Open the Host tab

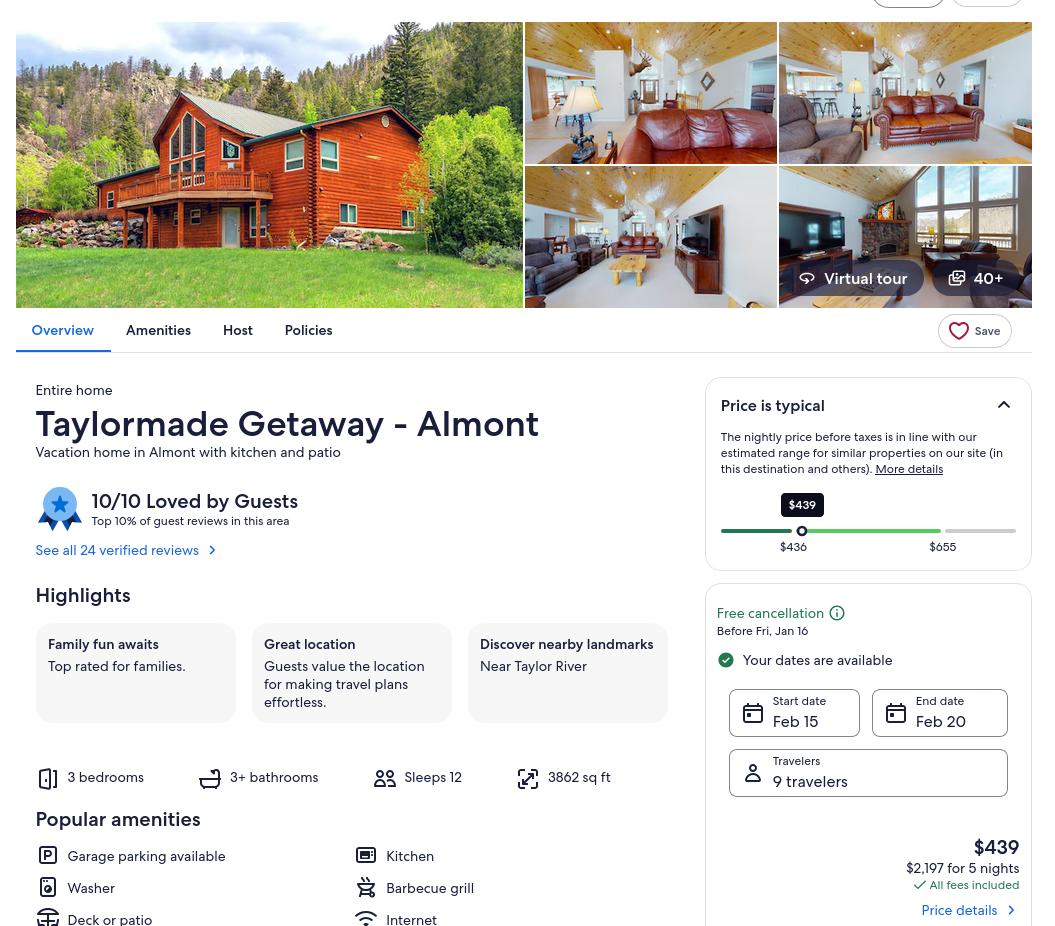[238, 330]
